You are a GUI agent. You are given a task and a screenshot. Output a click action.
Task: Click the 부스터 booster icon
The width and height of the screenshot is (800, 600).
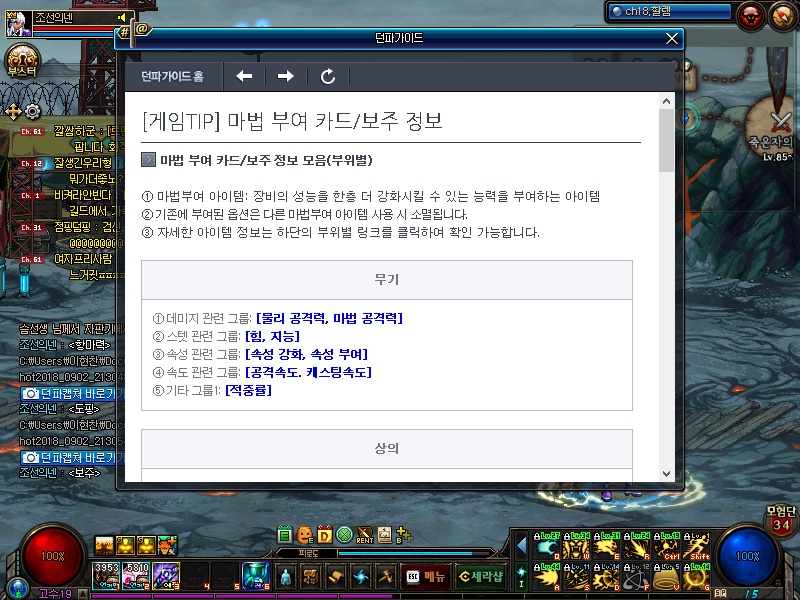[21, 59]
